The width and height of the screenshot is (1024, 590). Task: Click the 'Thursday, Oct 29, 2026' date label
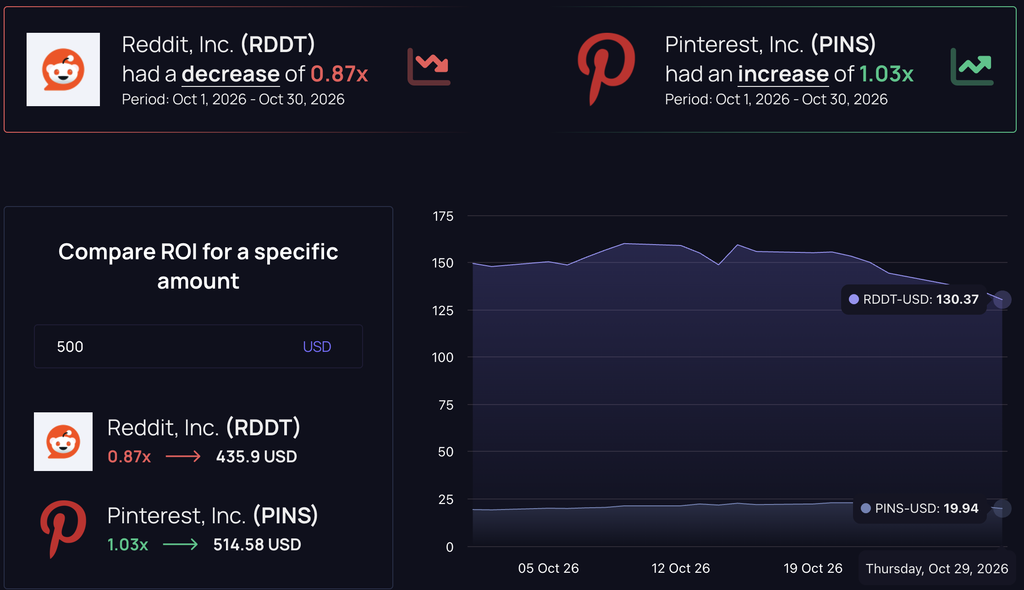[936, 568]
